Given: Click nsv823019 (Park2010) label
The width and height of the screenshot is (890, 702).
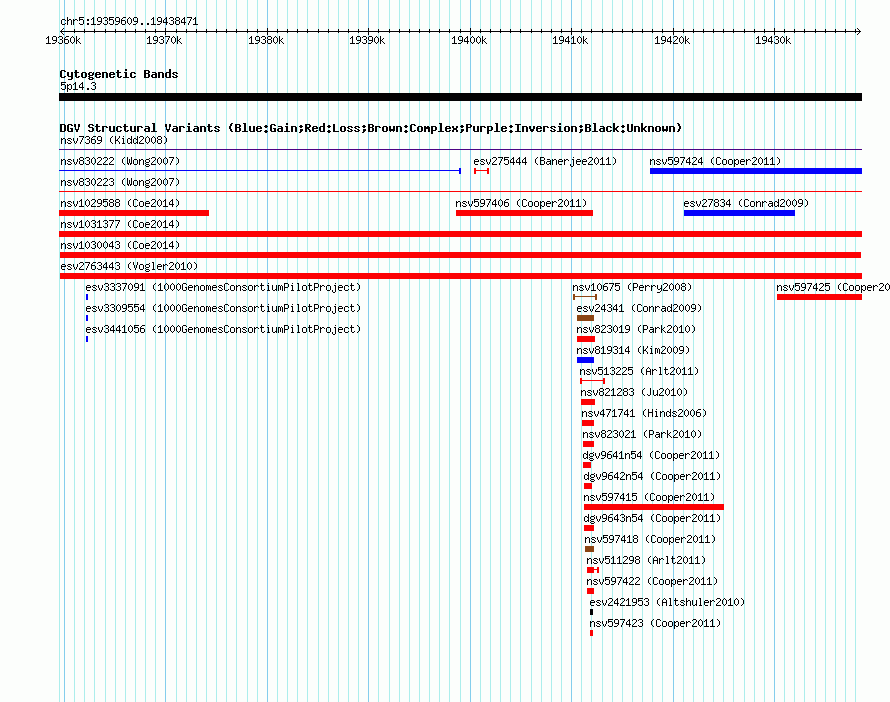Looking at the screenshot, I should pos(636,329).
